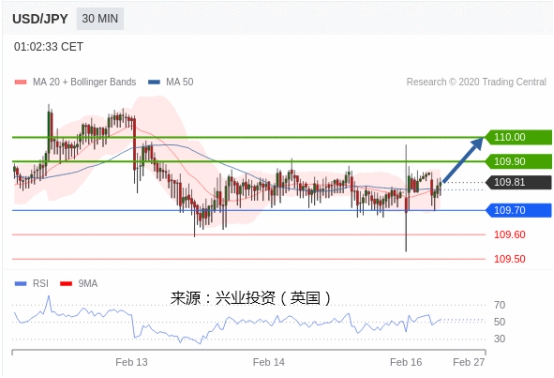Click the 109.90 resistance price tag
Screen dimensions: 554x378
coord(519,161)
